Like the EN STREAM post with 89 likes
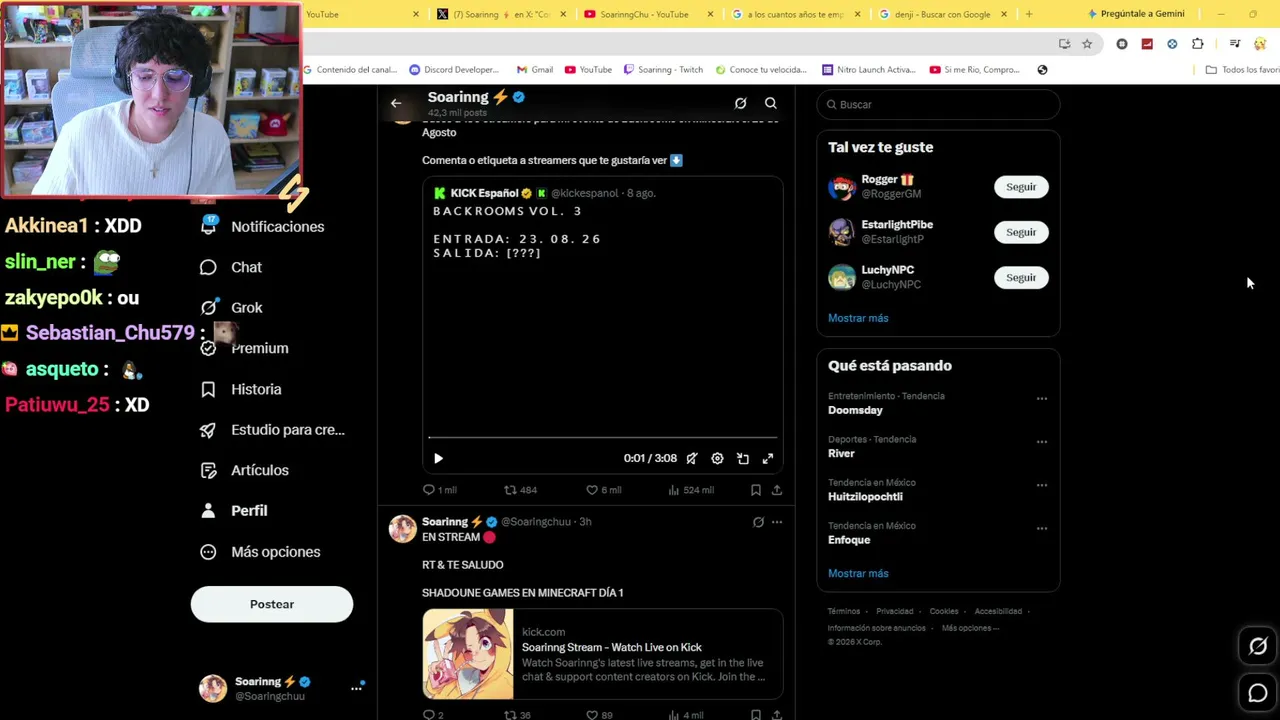Image resolution: width=1280 pixels, height=720 pixels. click(x=599, y=715)
